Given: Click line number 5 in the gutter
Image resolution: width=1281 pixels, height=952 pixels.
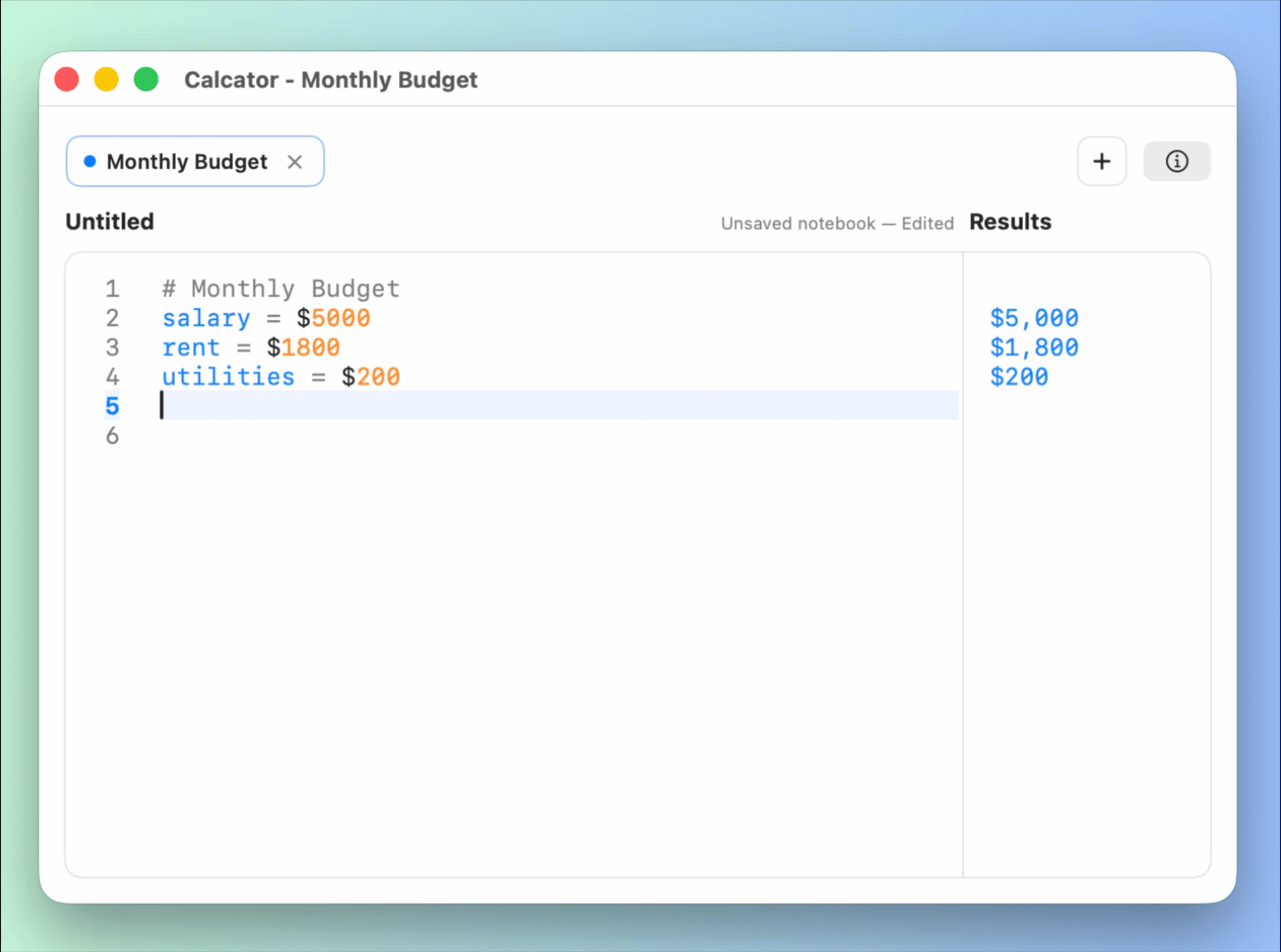Looking at the screenshot, I should (113, 405).
